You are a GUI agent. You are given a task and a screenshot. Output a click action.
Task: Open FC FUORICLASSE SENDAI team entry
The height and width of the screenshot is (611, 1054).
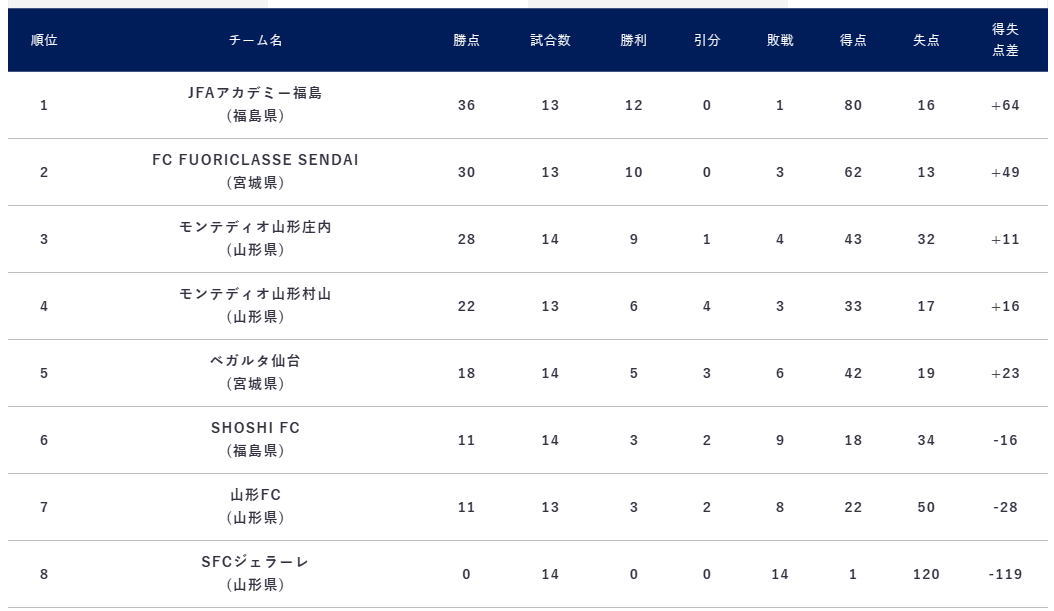coord(255,160)
